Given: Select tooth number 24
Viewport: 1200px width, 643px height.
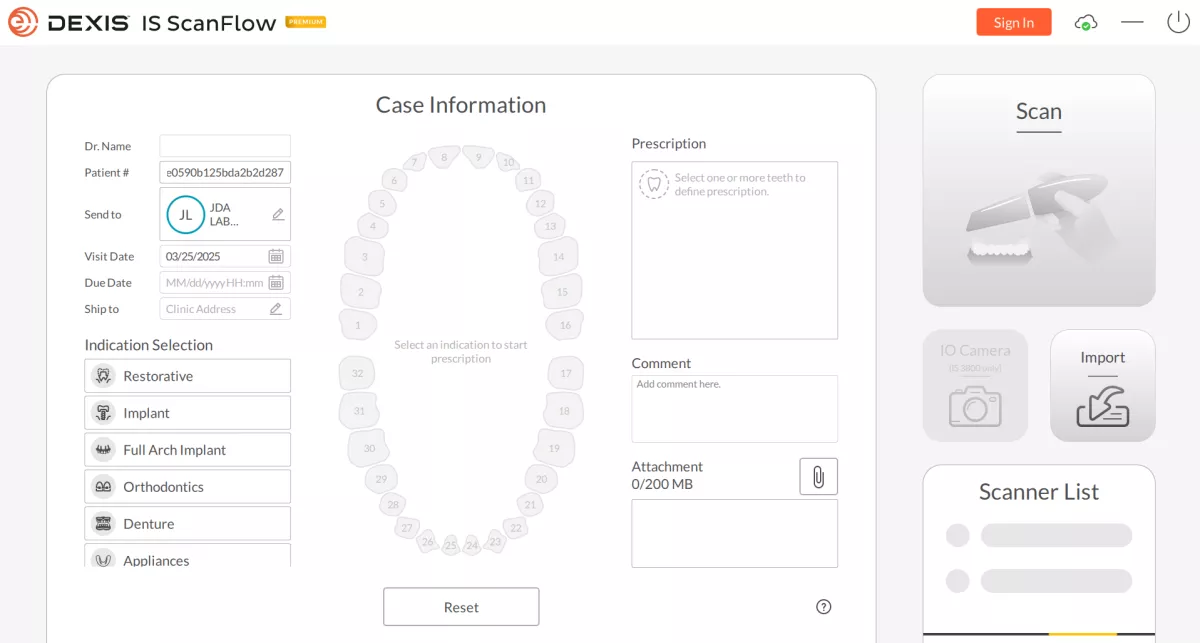Looking at the screenshot, I should (472, 546).
